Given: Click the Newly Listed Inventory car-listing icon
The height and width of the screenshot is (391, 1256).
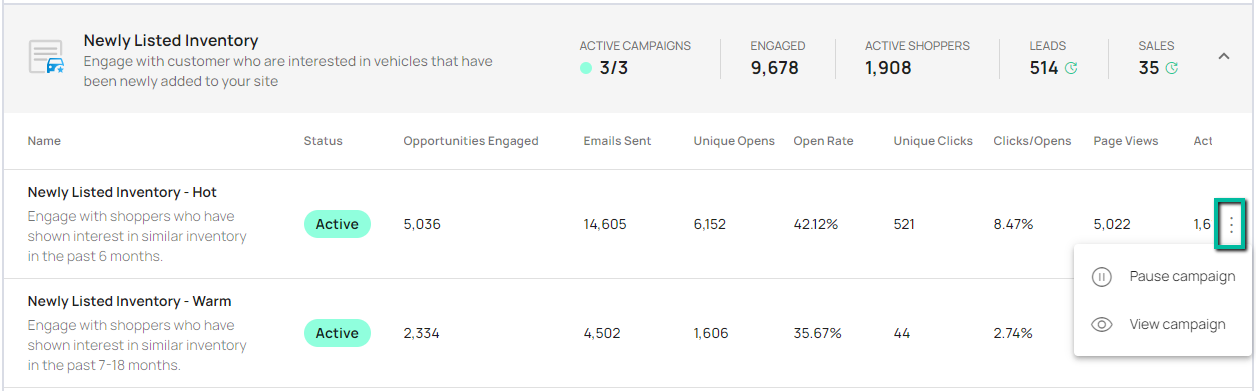Looking at the screenshot, I should point(46,57).
